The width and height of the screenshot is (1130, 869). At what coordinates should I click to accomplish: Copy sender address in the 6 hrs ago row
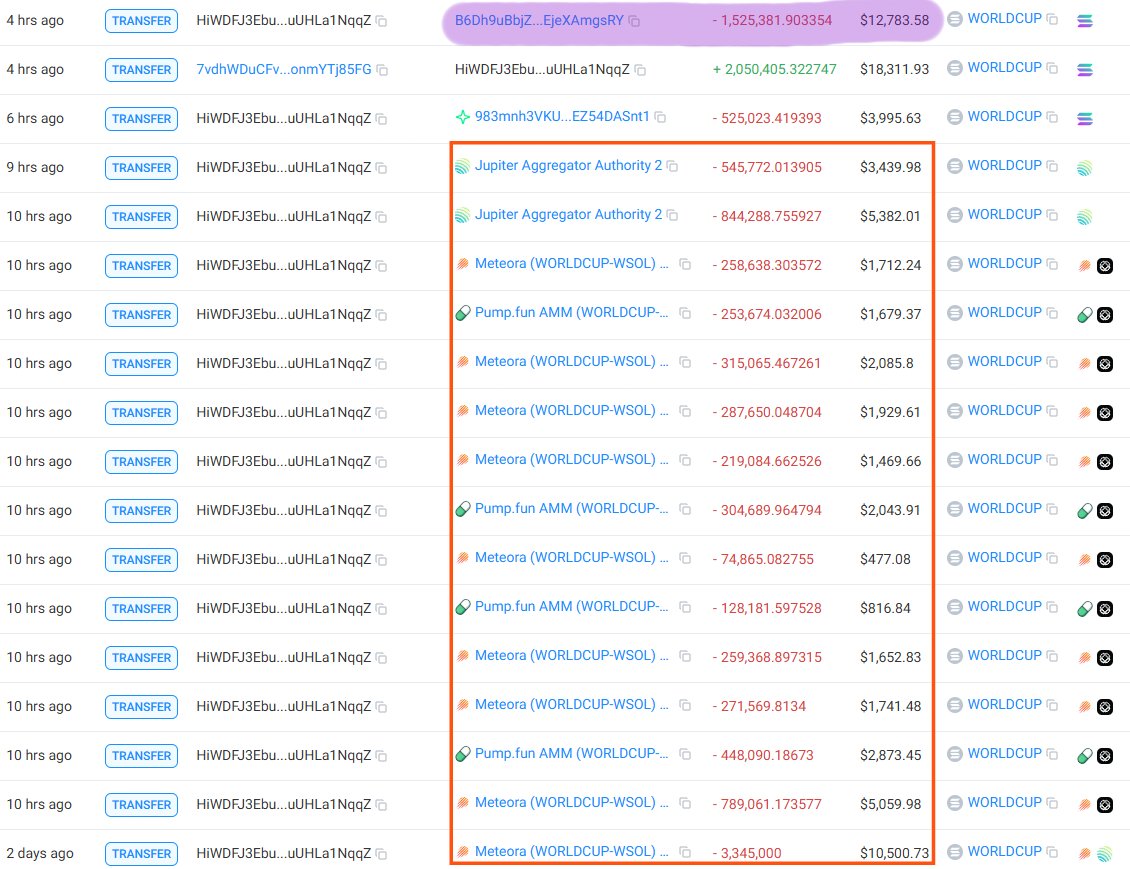point(381,119)
